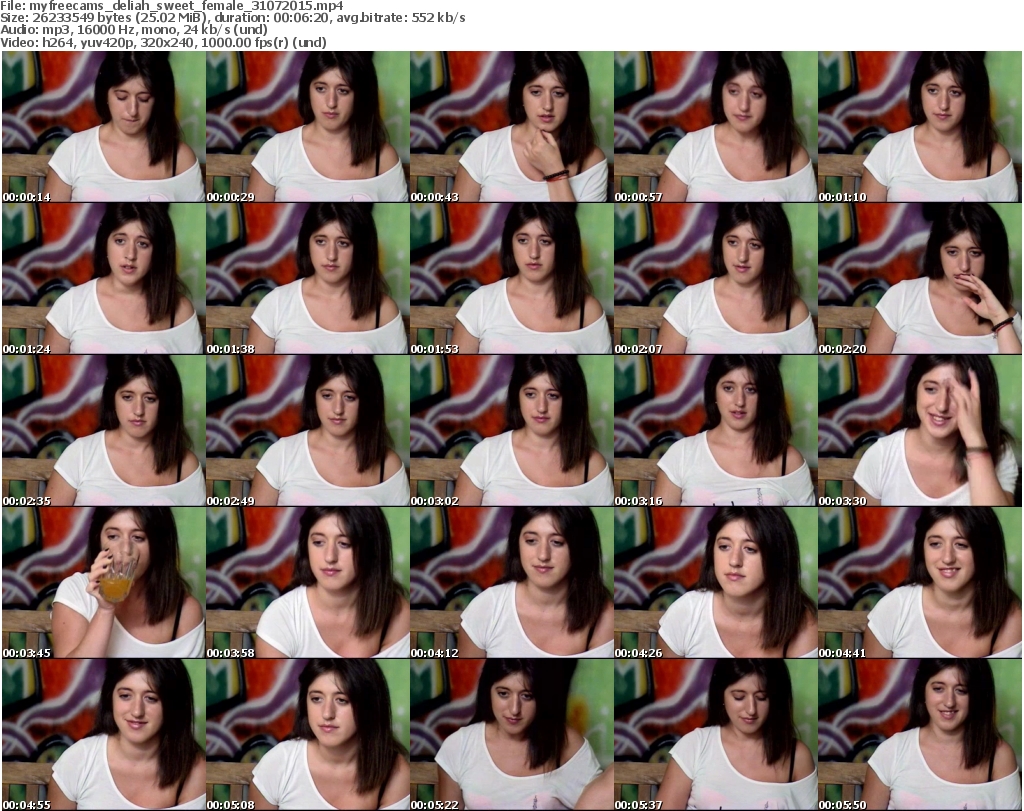
Task: Open the frame stamped 00:01:38
Action: (308, 279)
